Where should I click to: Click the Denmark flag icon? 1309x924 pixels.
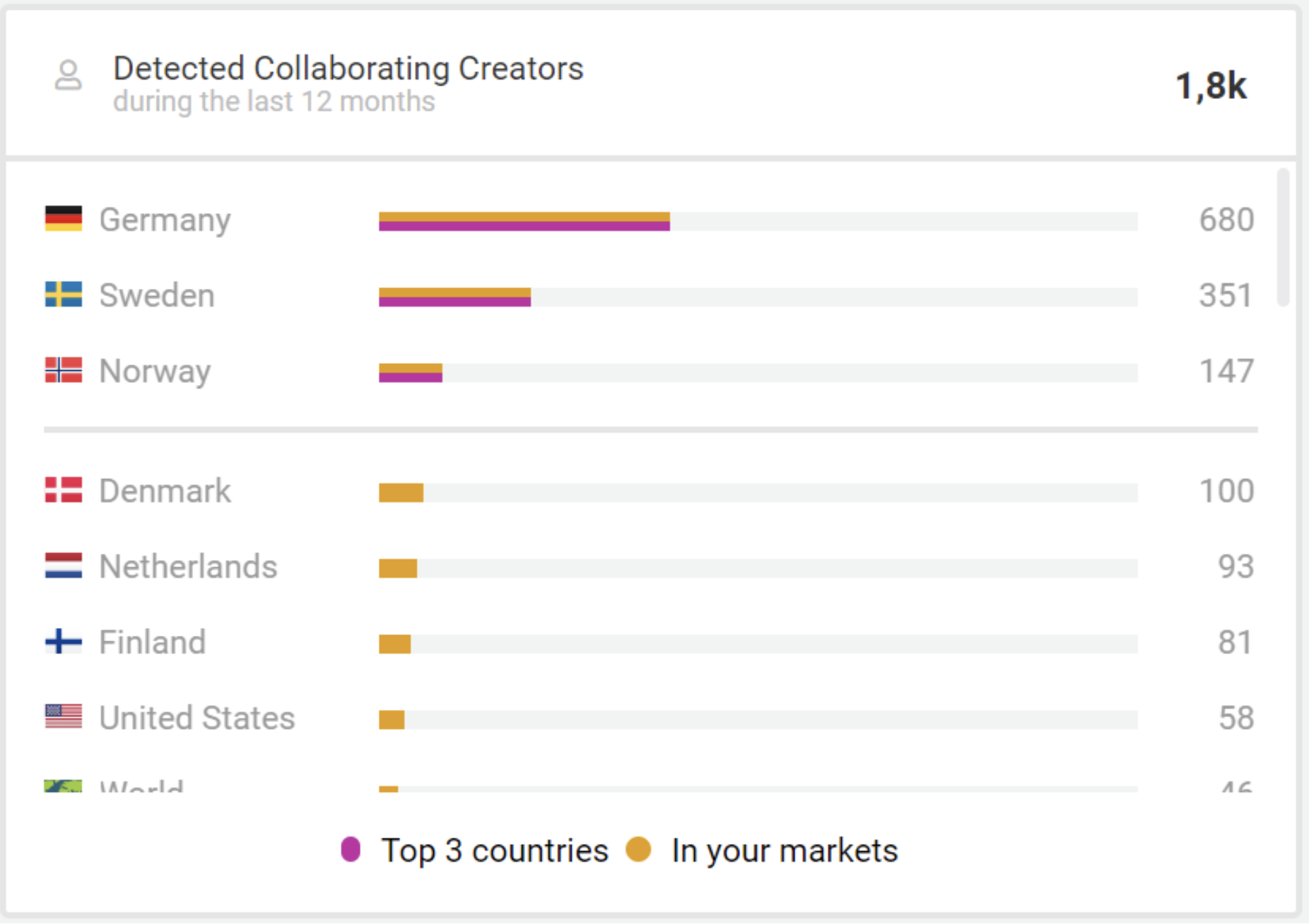(64, 490)
